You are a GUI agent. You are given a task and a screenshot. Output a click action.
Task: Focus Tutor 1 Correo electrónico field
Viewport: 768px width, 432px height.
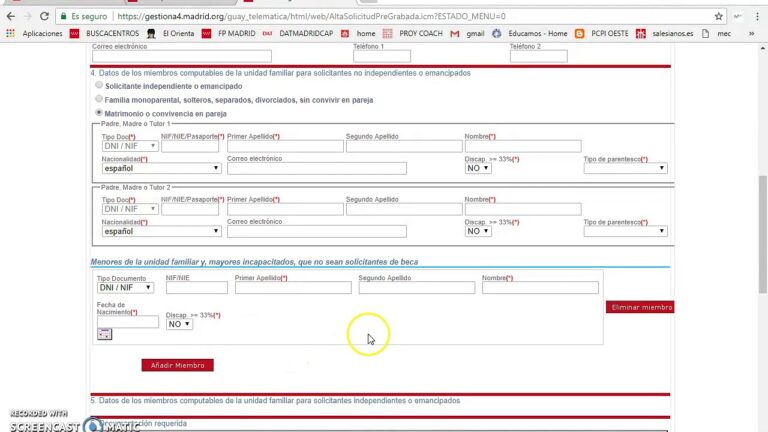[317, 168]
